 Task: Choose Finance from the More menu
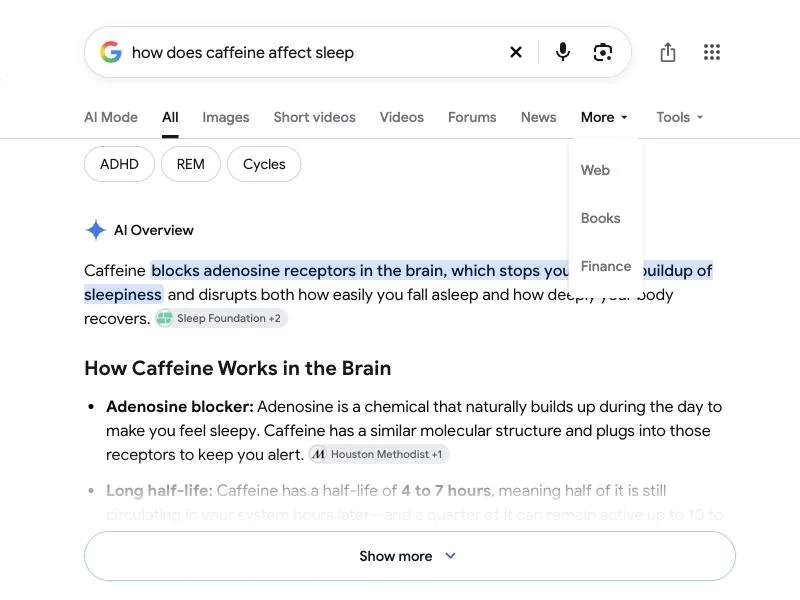click(x=606, y=266)
